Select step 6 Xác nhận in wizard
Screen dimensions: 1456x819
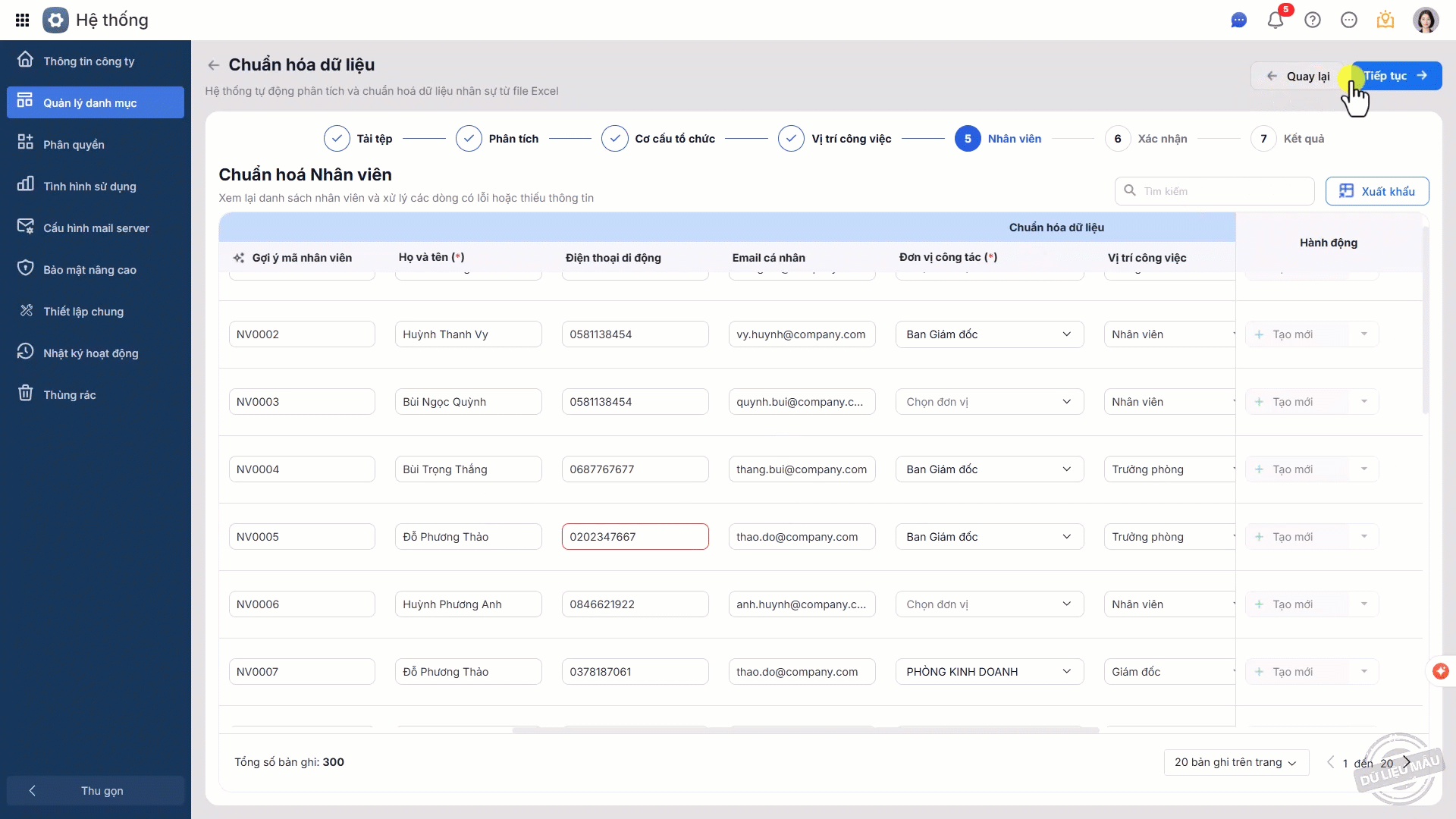pyautogui.click(x=1118, y=139)
